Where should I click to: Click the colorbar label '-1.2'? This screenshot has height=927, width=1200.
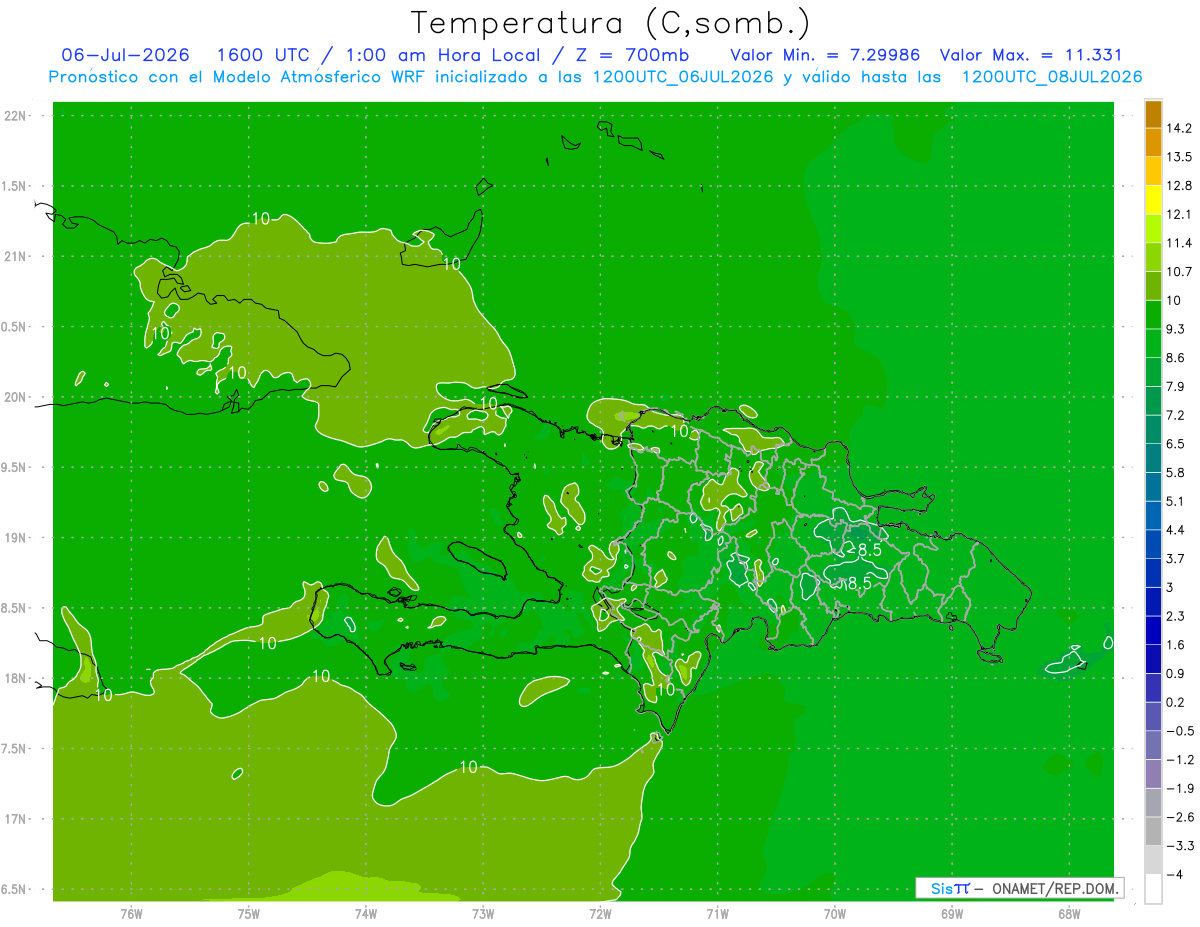click(1180, 759)
